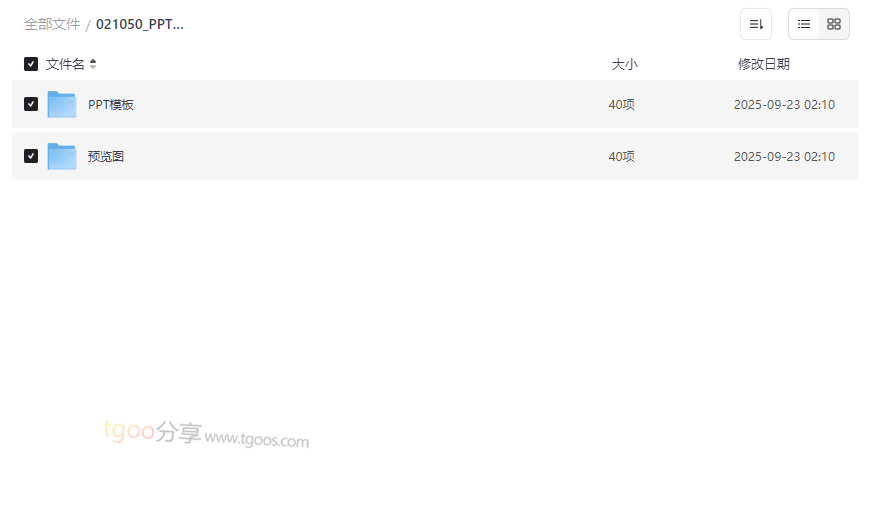Viewport: 874px width, 514px height.
Task: Click the 预览图 modified date
Action: click(784, 156)
